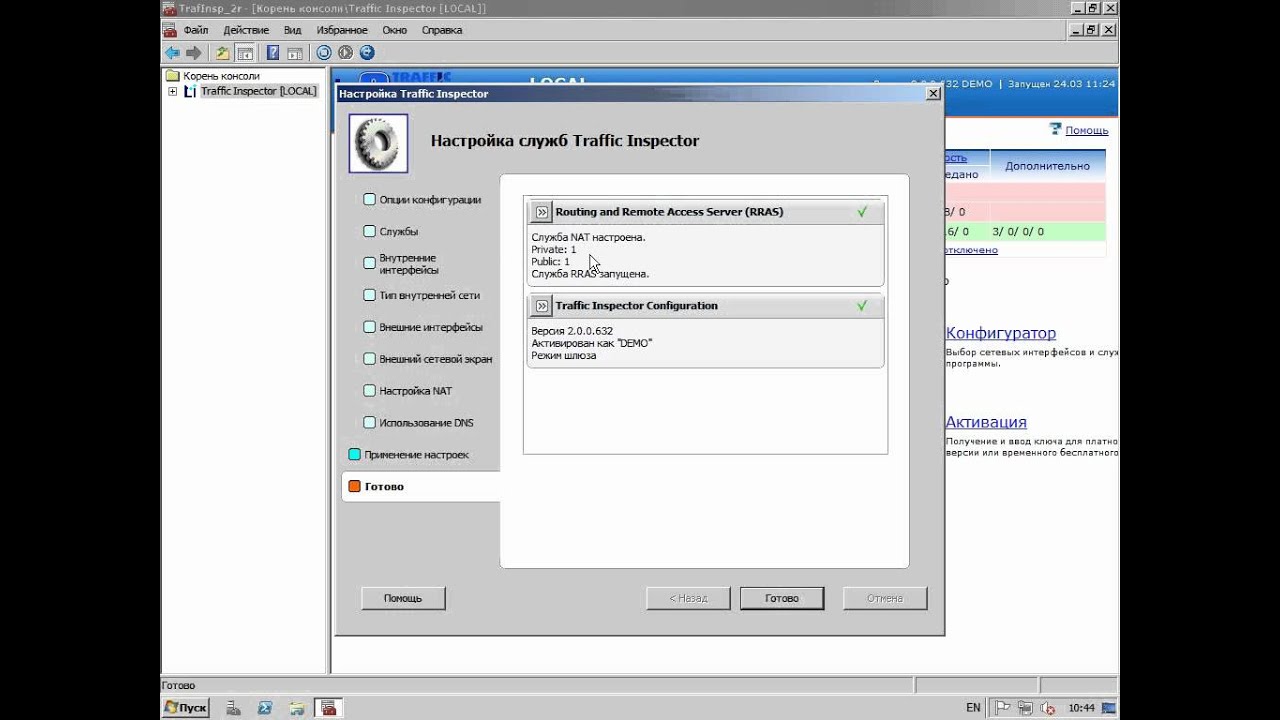Collapse the Routing and Remote Access Server section

(x=542, y=212)
